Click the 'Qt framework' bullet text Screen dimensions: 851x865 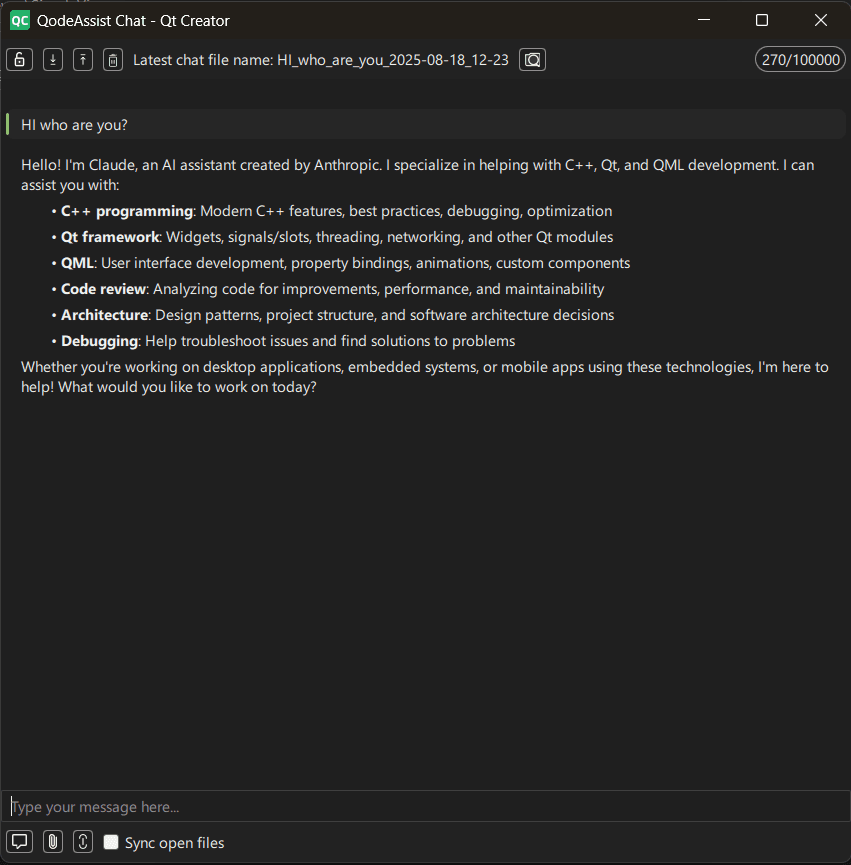pyautogui.click(x=110, y=237)
